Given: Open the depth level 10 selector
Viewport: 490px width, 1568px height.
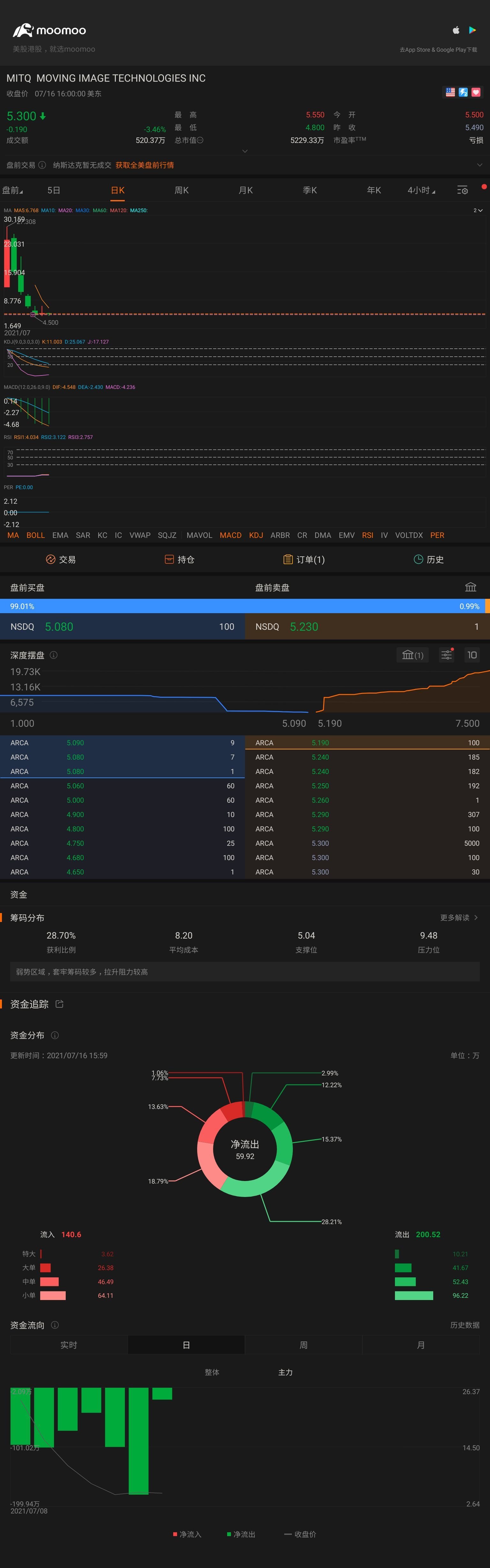Looking at the screenshot, I should [472, 655].
